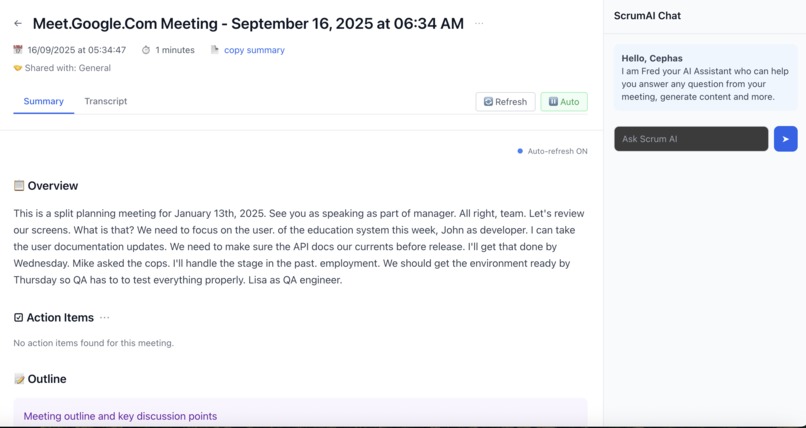
Task: Send the chat message with arrow button
Action: (785, 139)
